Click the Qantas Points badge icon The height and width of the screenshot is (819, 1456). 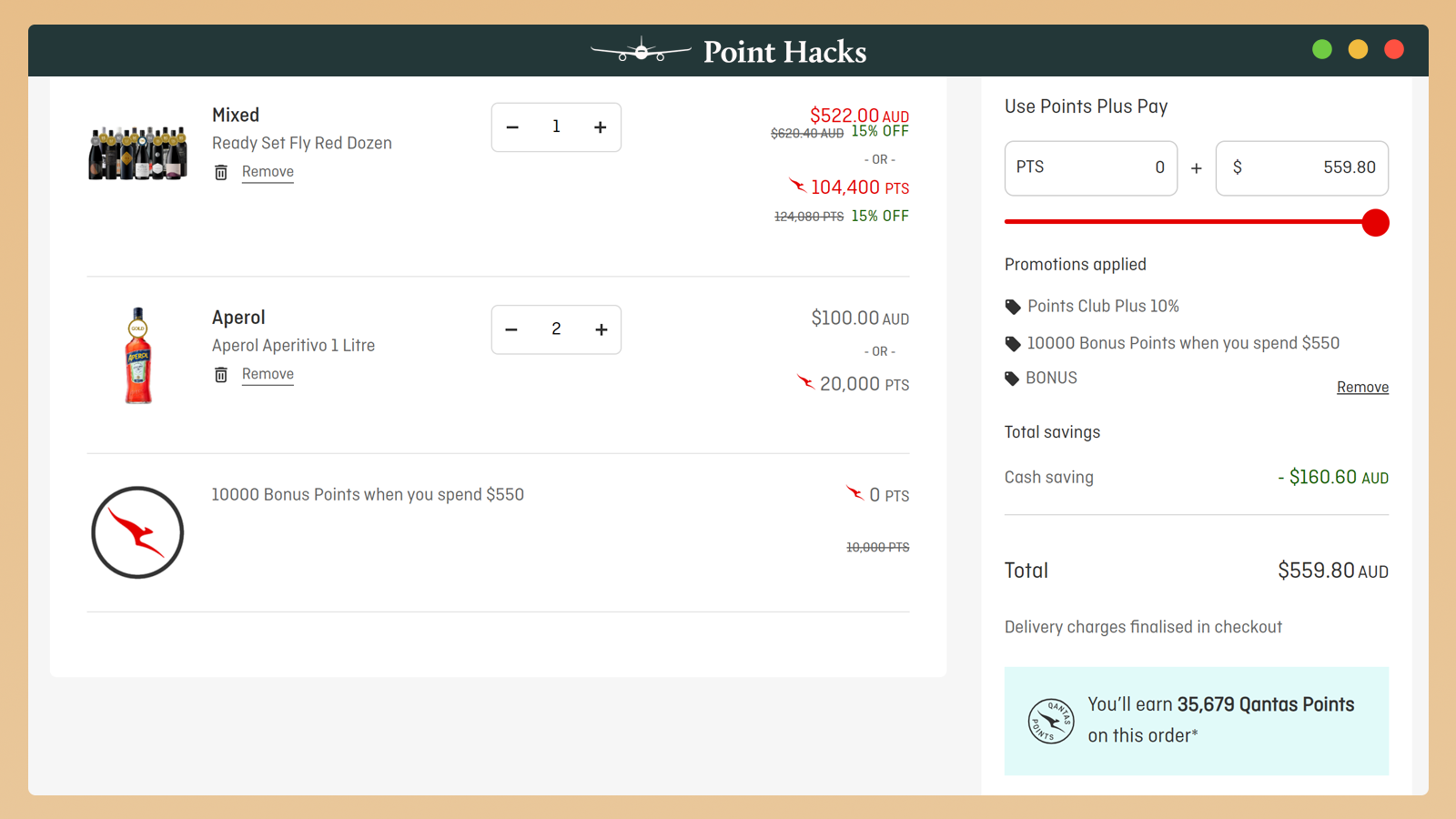(1051, 721)
